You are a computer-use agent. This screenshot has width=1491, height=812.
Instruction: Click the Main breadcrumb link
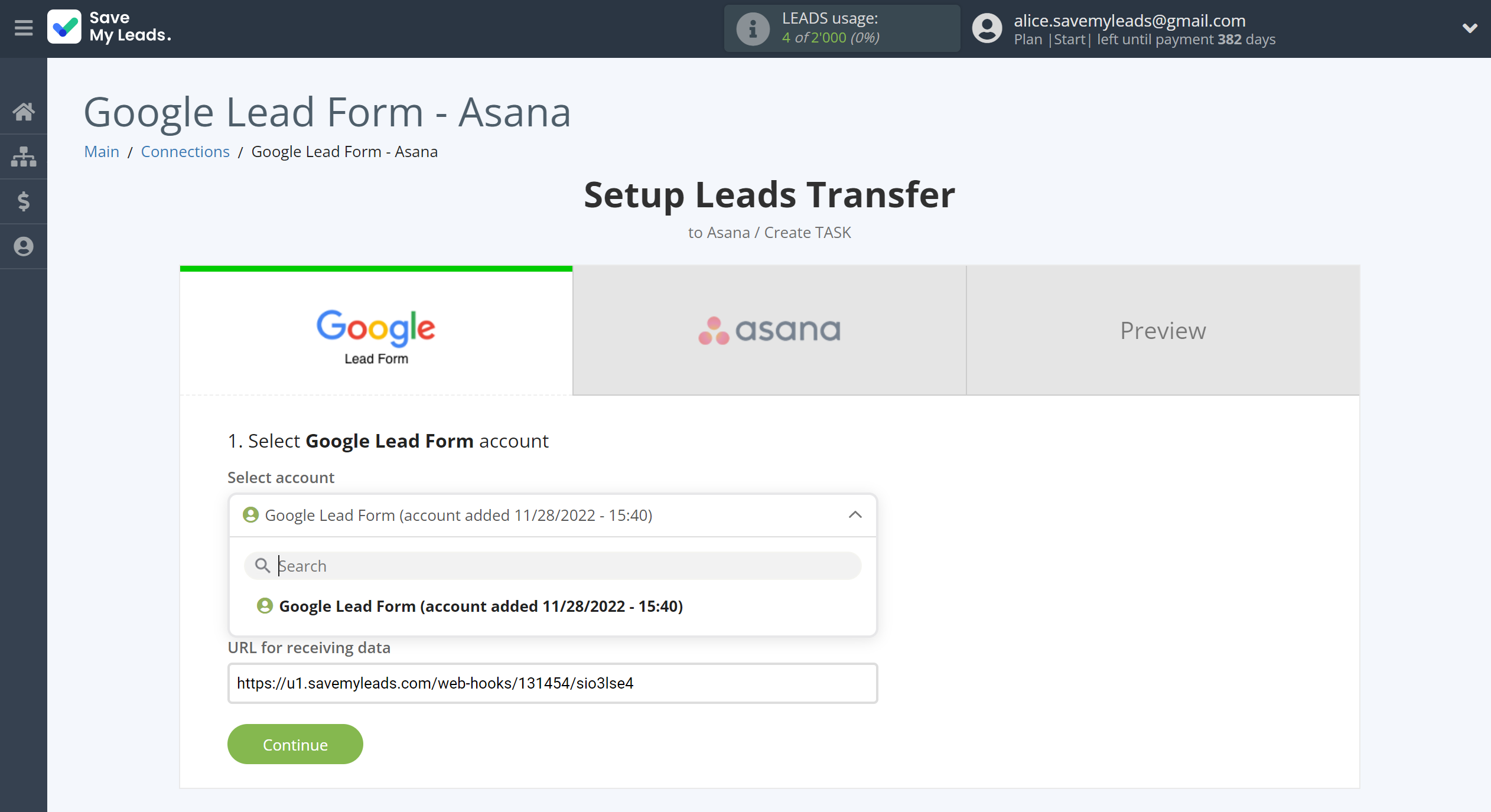pos(101,151)
